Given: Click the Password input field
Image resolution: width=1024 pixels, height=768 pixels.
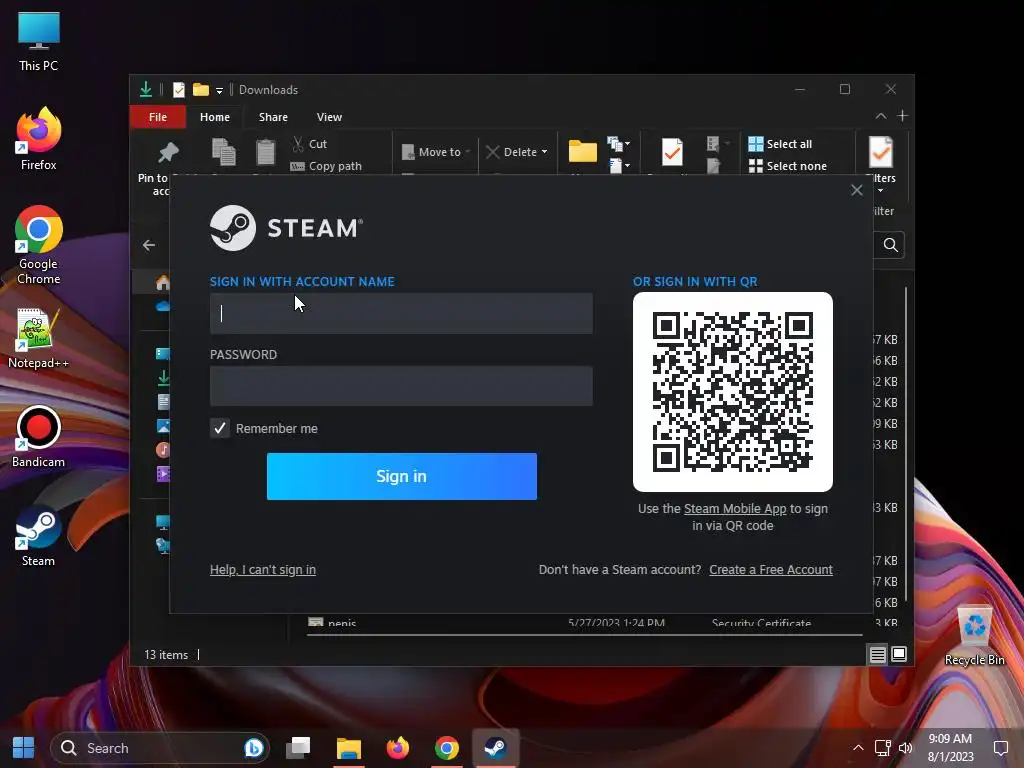Looking at the screenshot, I should pos(401,386).
